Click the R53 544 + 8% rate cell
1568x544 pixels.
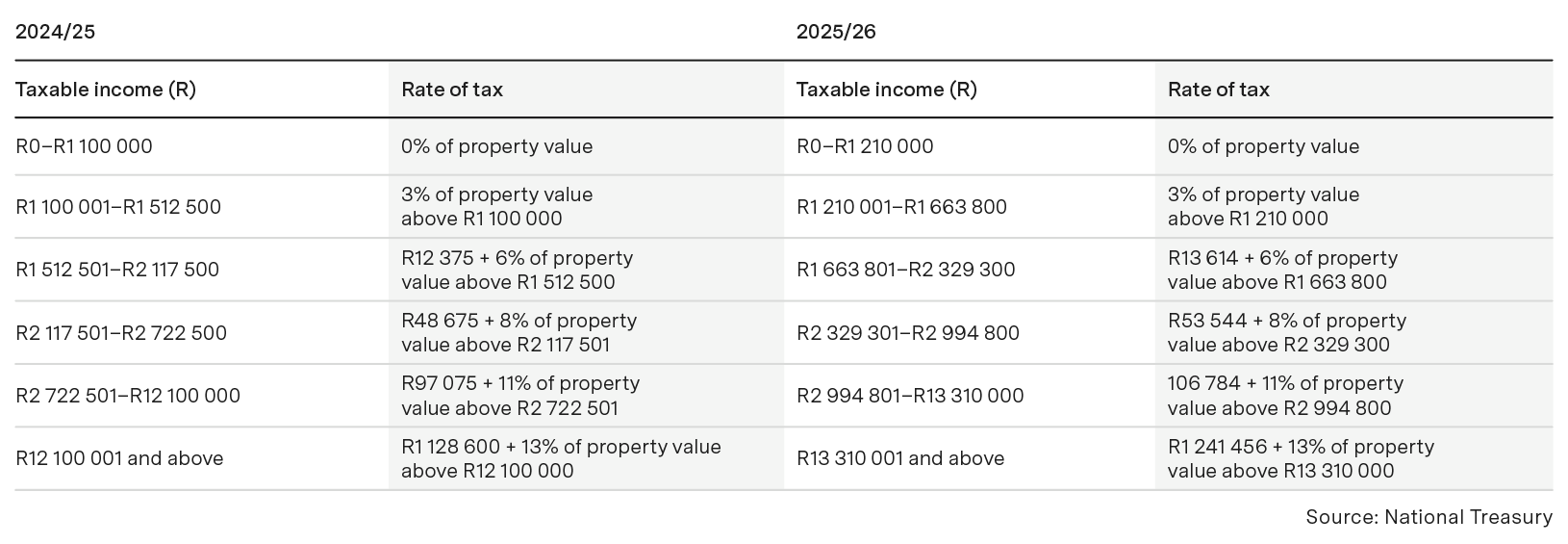(x=1286, y=332)
